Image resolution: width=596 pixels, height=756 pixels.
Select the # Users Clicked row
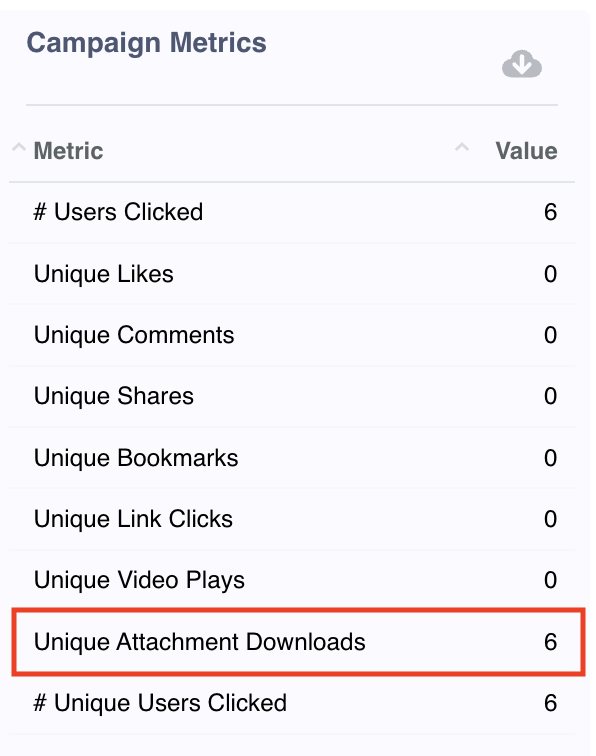coord(292,213)
